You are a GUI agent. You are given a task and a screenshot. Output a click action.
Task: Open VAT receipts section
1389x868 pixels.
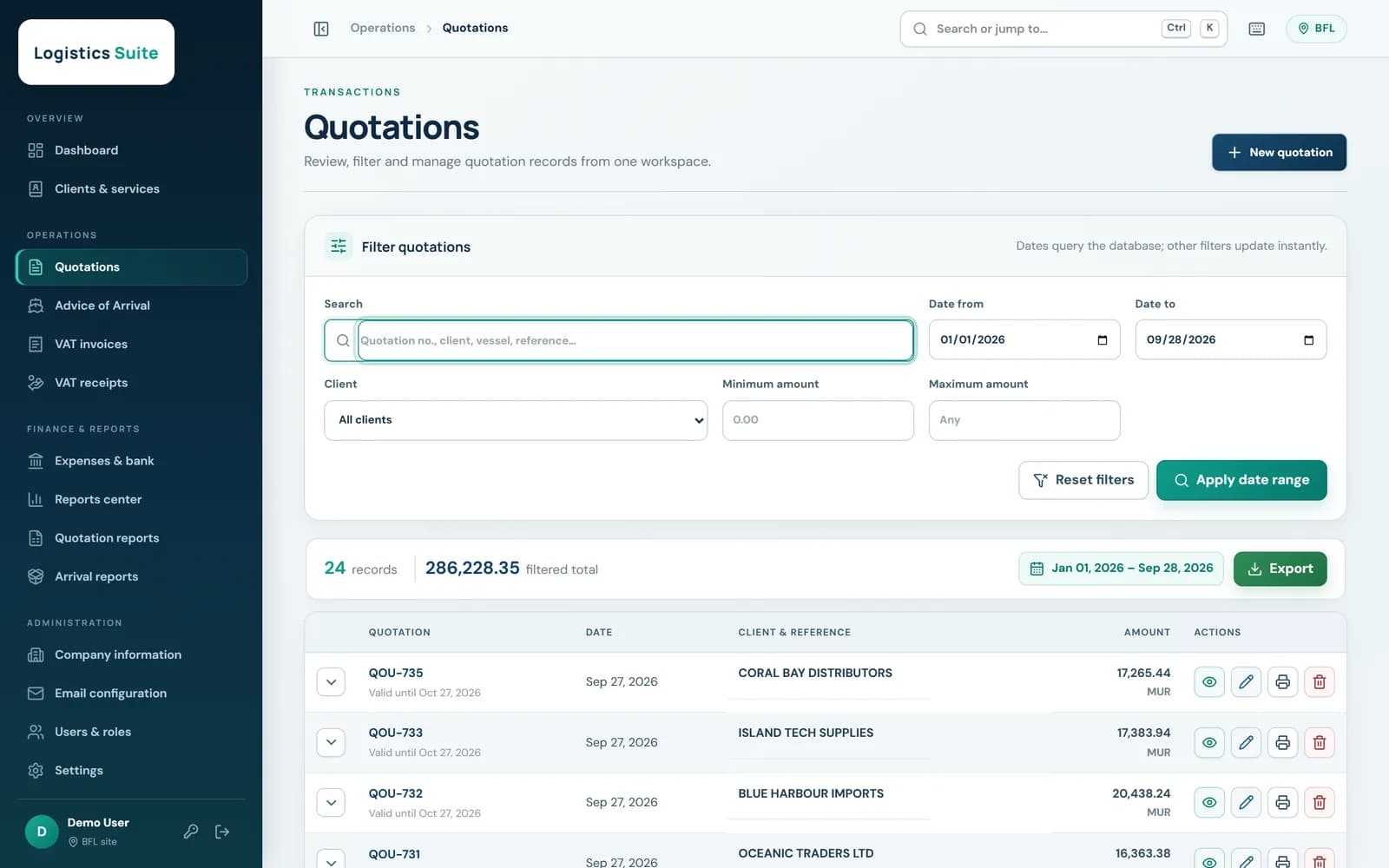click(x=131, y=383)
